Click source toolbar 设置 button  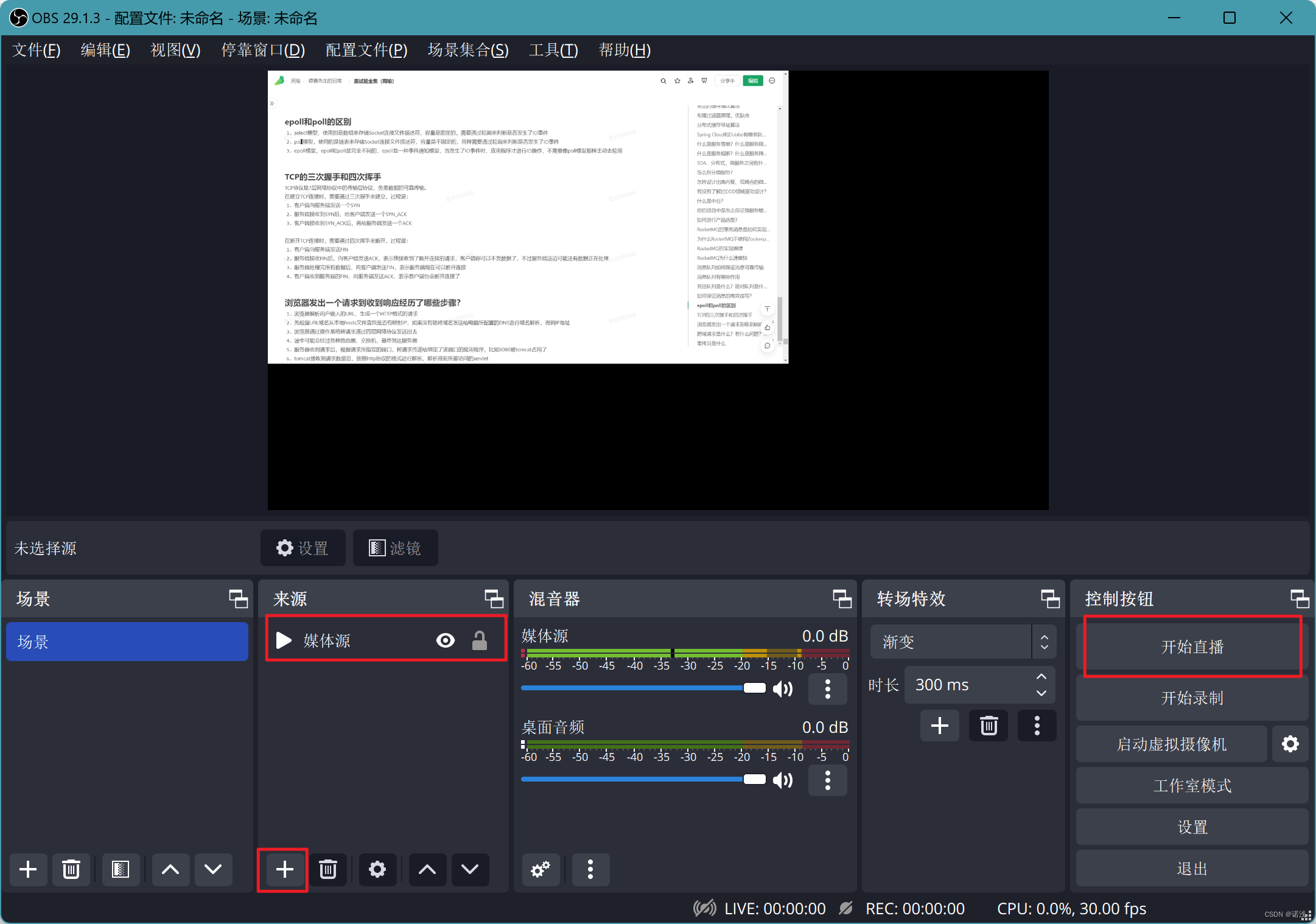coord(303,548)
